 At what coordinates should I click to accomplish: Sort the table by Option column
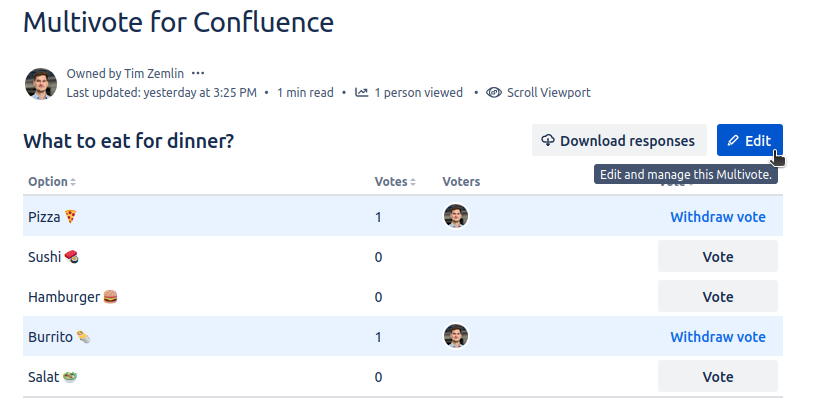52,182
